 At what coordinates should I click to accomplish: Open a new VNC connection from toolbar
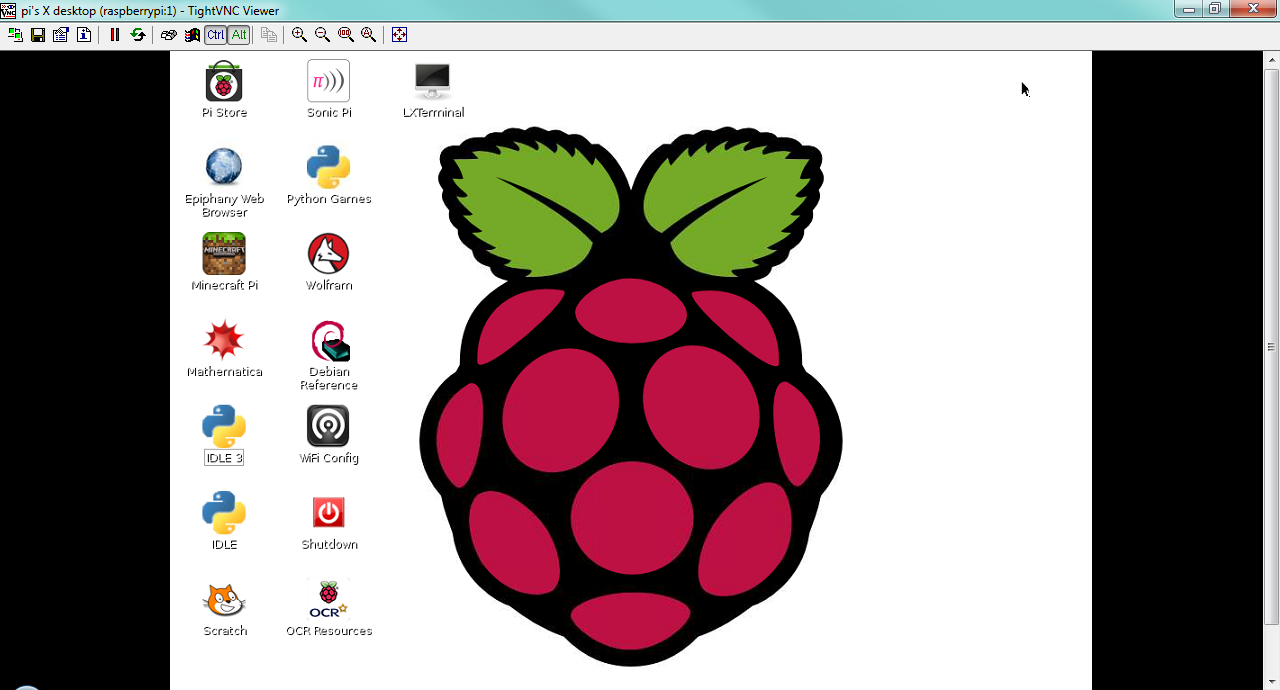(x=16, y=35)
